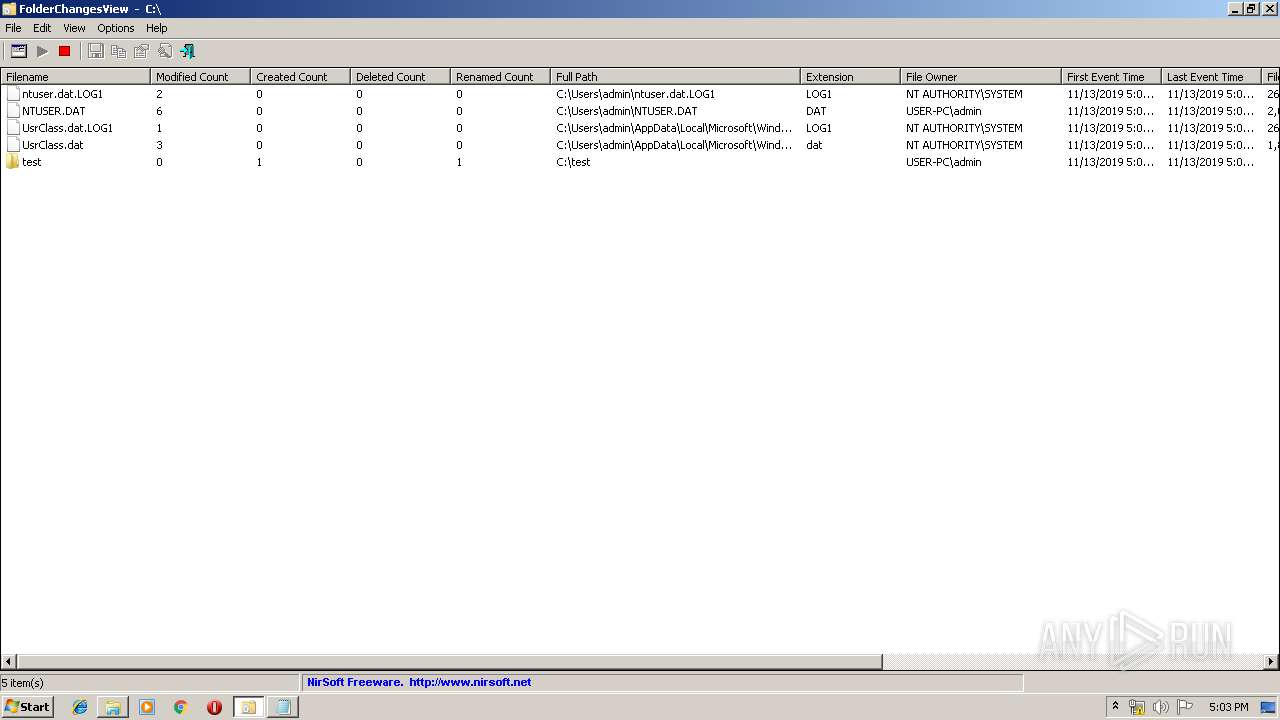Image resolution: width=1280 pixels, height=720 pixels.
Task: Select the NTUSER.DAT row
Action: [x=640, y=111]
